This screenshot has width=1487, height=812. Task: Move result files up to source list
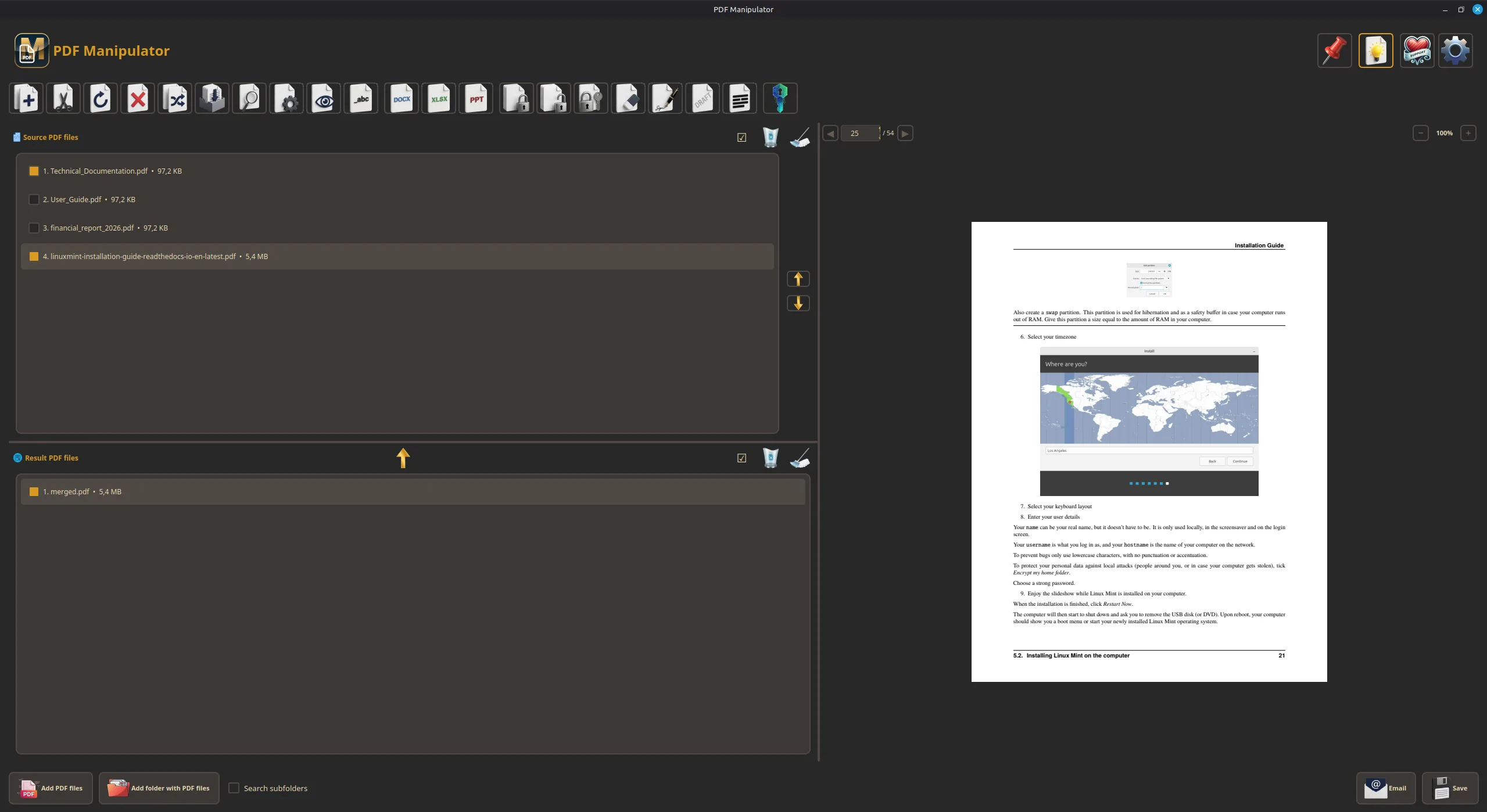click(x=403, y=458)
